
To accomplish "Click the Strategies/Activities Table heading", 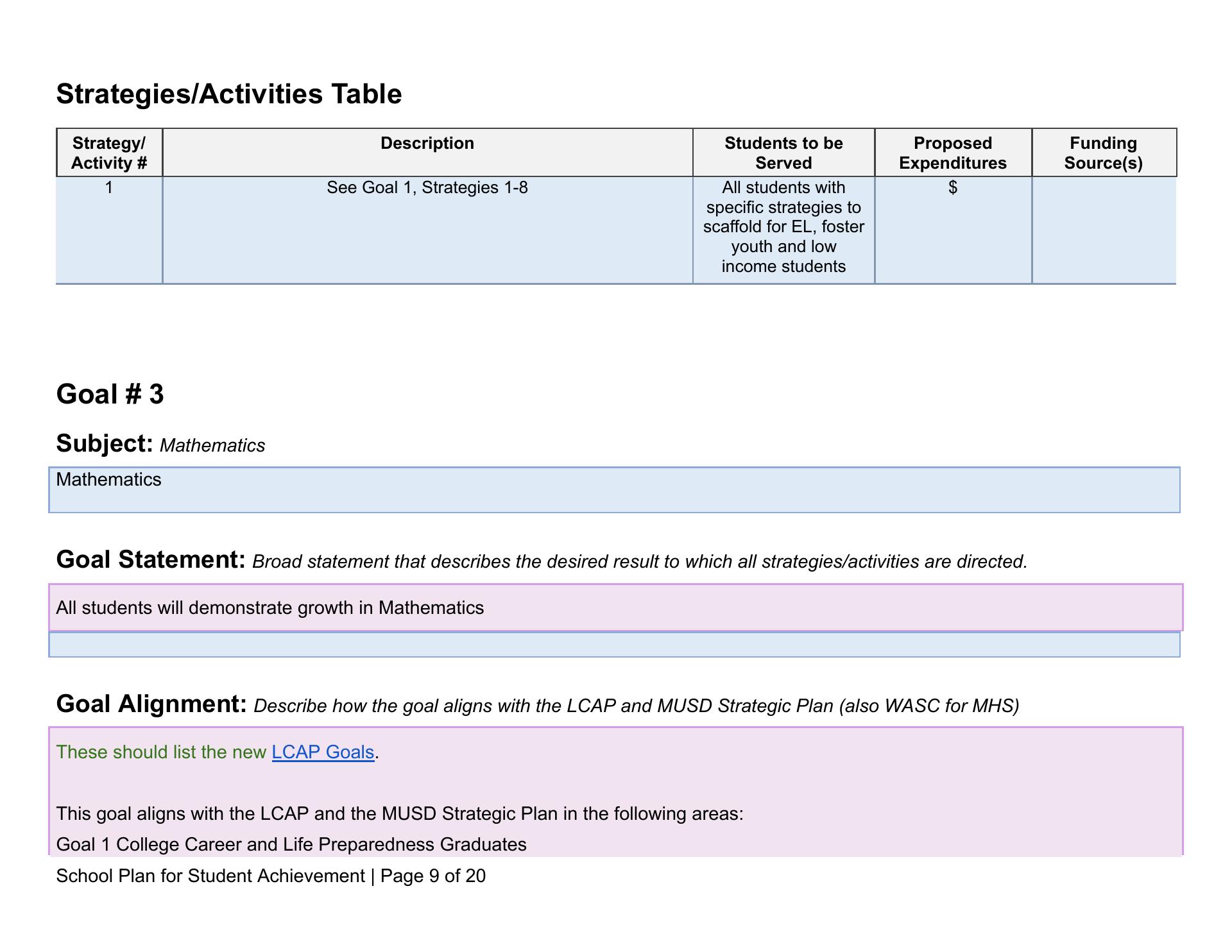I will tap(229, 94).
